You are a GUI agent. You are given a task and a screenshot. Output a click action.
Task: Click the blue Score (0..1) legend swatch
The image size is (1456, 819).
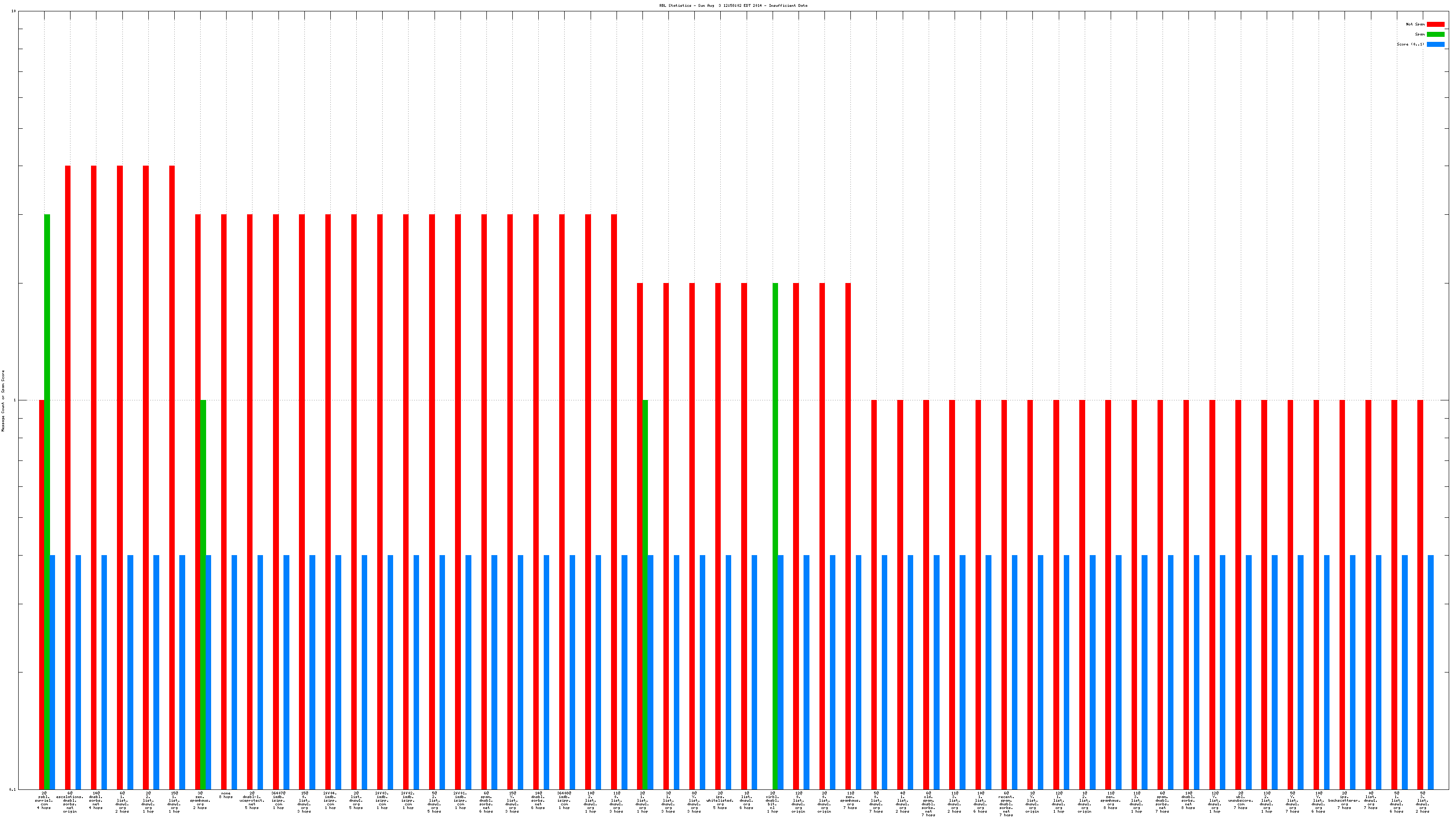(1435, 44)
